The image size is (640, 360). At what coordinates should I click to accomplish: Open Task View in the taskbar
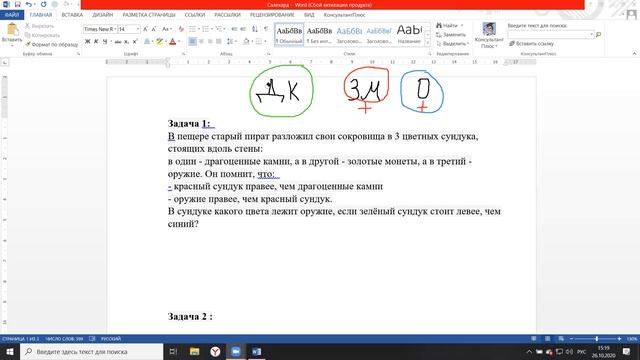pos(173,351)
